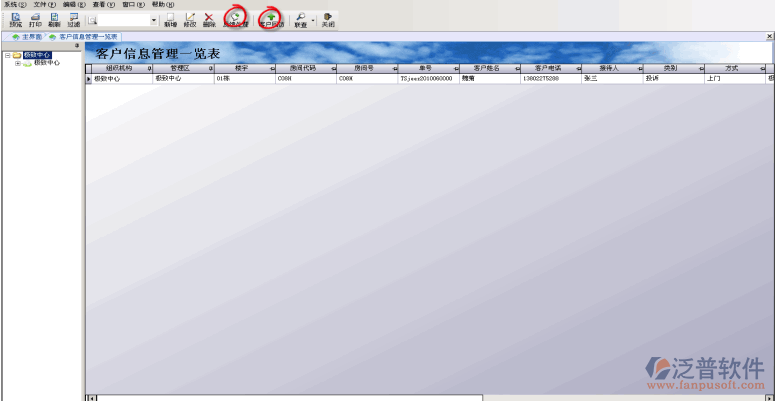Viewport: 775px width, 401px height.
Task: Edit the record using 修改
Action: tap(190, 20)
